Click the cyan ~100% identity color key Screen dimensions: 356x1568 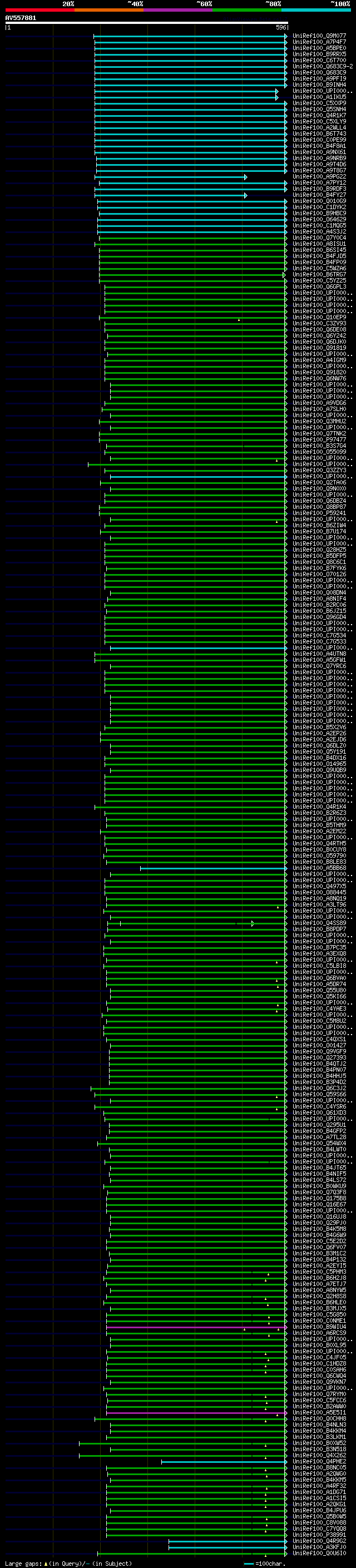click(x=317, y=10)
